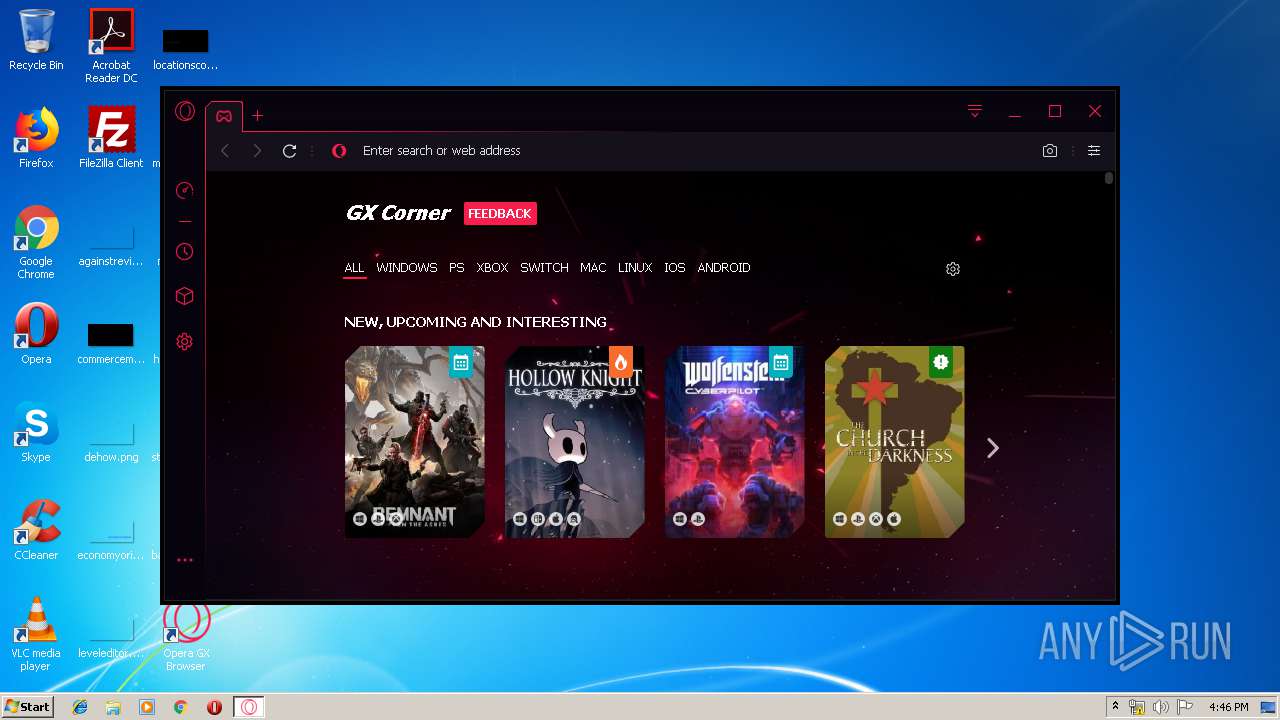Screen dimensions: 1280x720
Task: Select the Firefox desktop shortcut
Action: (x=36, y=138)
